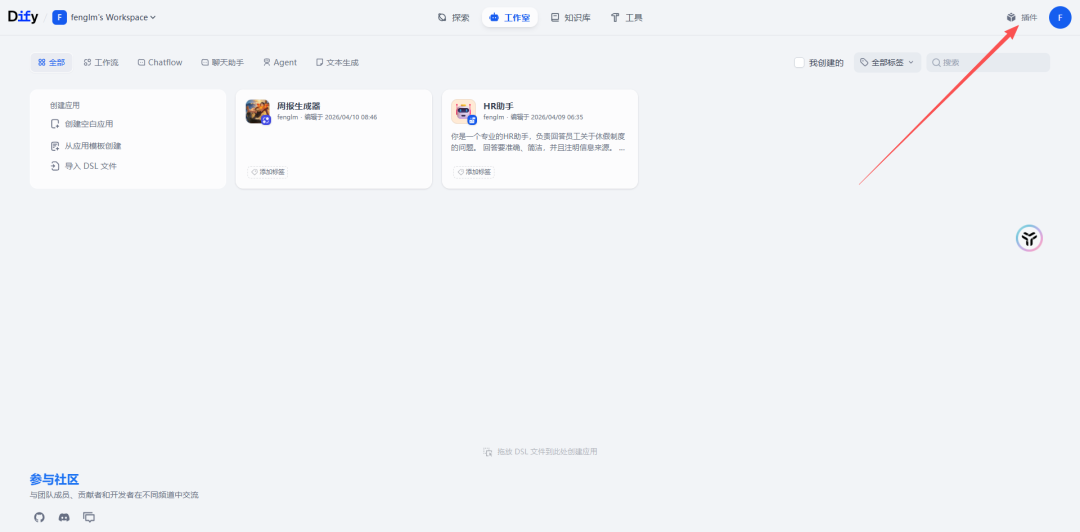Image resolution: width=1080 pixels, height=532 pixels.
Task: Filter apps by 工作流
Action: (101, 62)
